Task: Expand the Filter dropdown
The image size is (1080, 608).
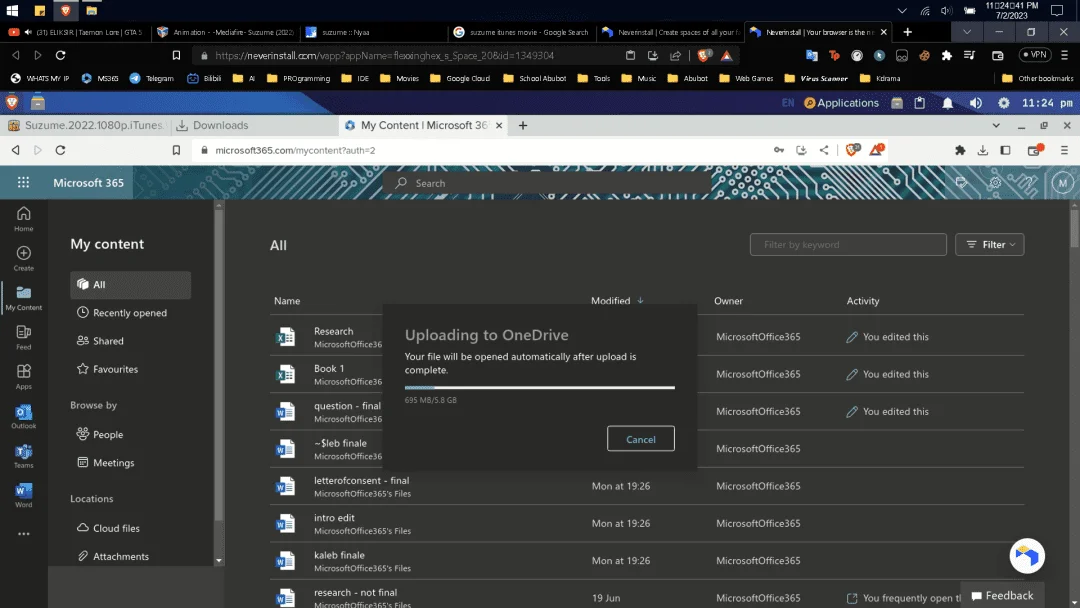Action: [989, 244]
